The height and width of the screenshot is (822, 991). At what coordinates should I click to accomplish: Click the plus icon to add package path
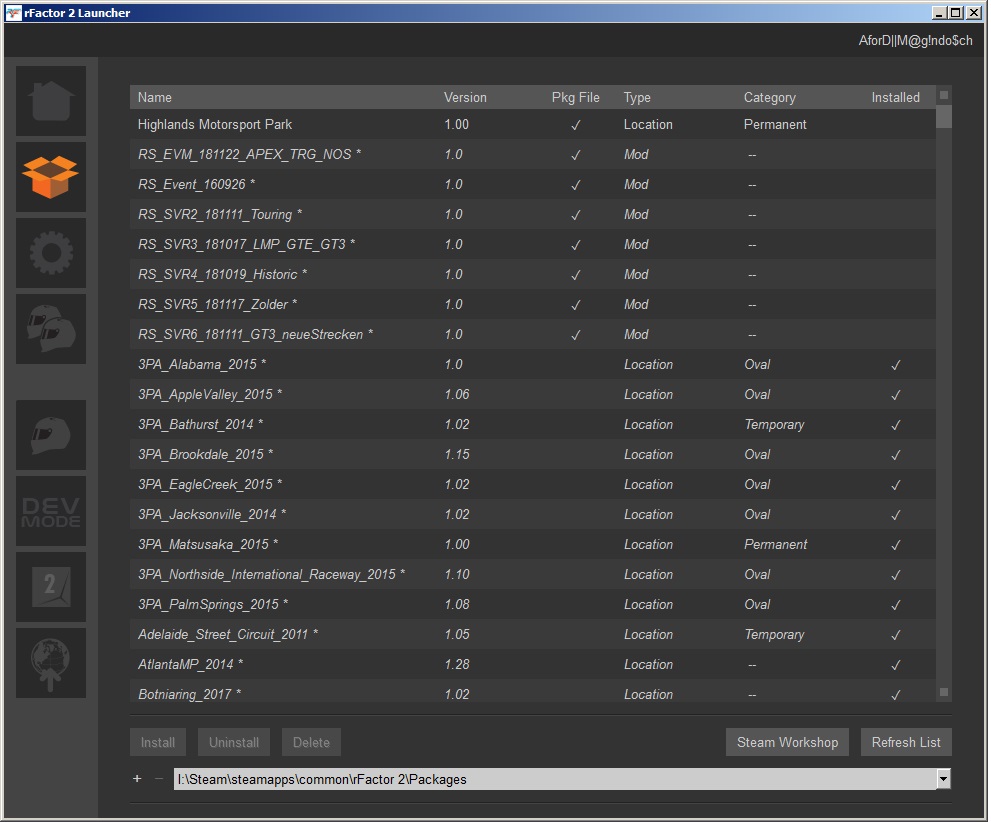pos(137,779)
